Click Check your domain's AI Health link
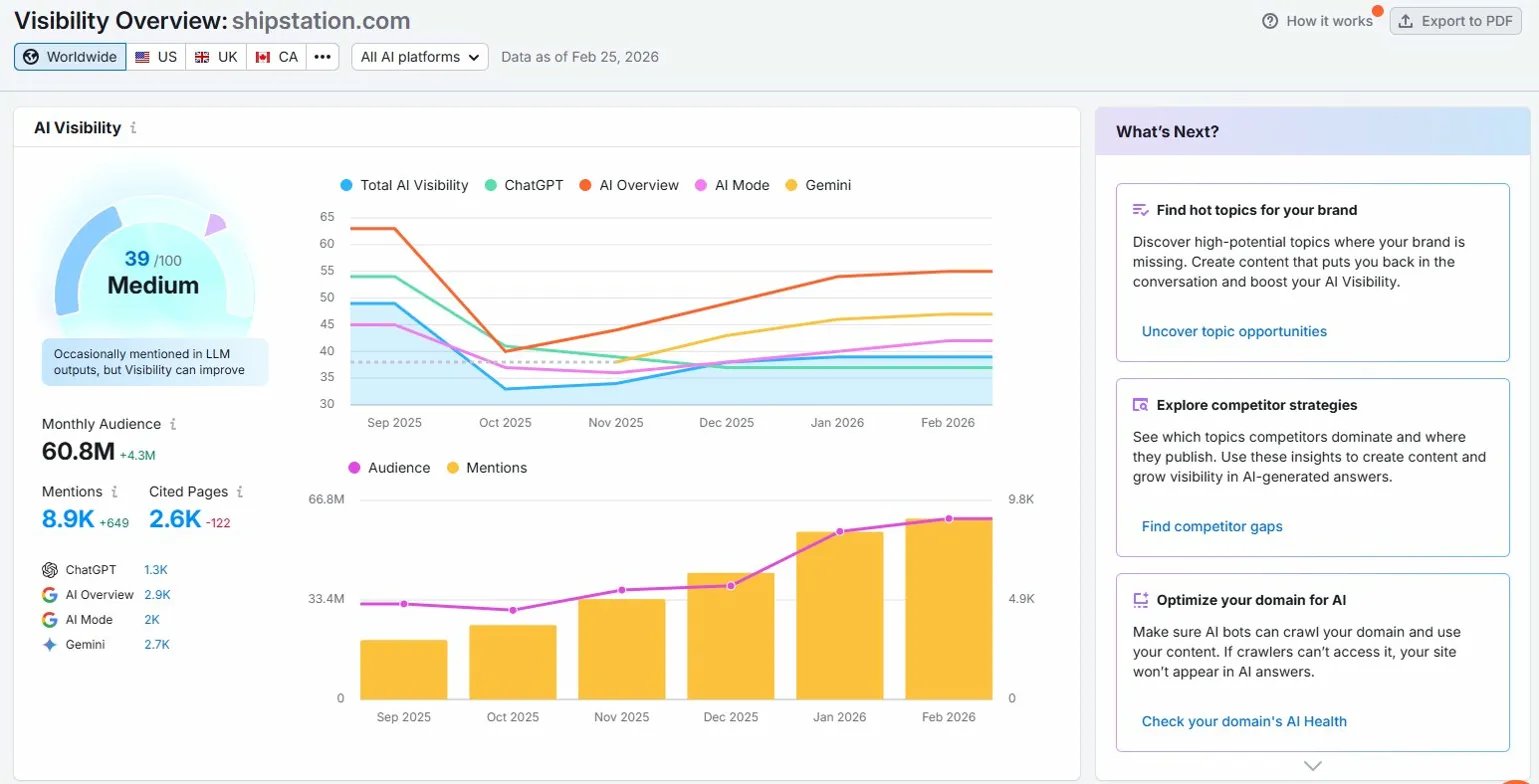Screen dimensions: 1539x784 click(1244, 721)
